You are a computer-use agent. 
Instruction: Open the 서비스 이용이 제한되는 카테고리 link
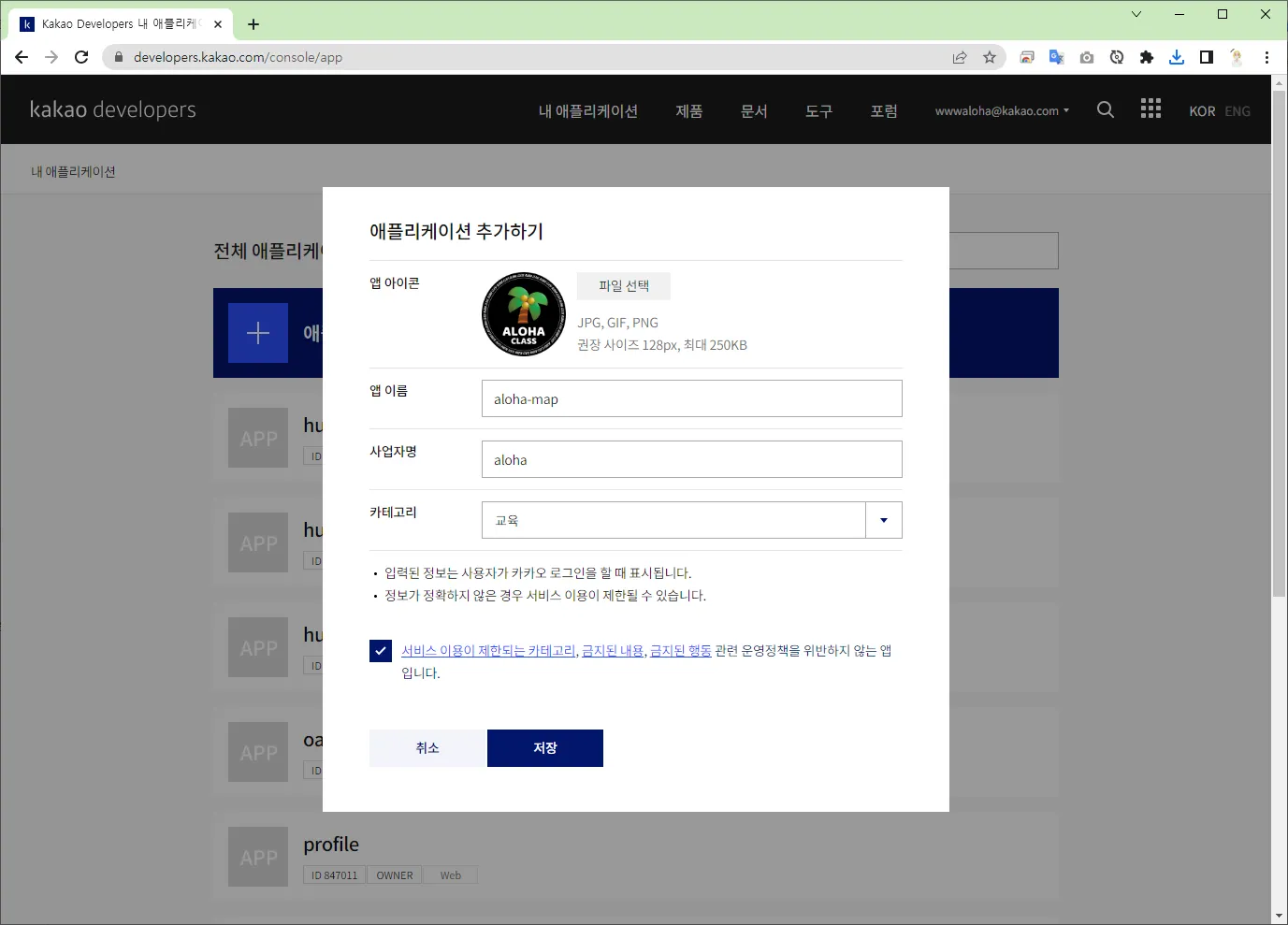(x=488, y=651)
